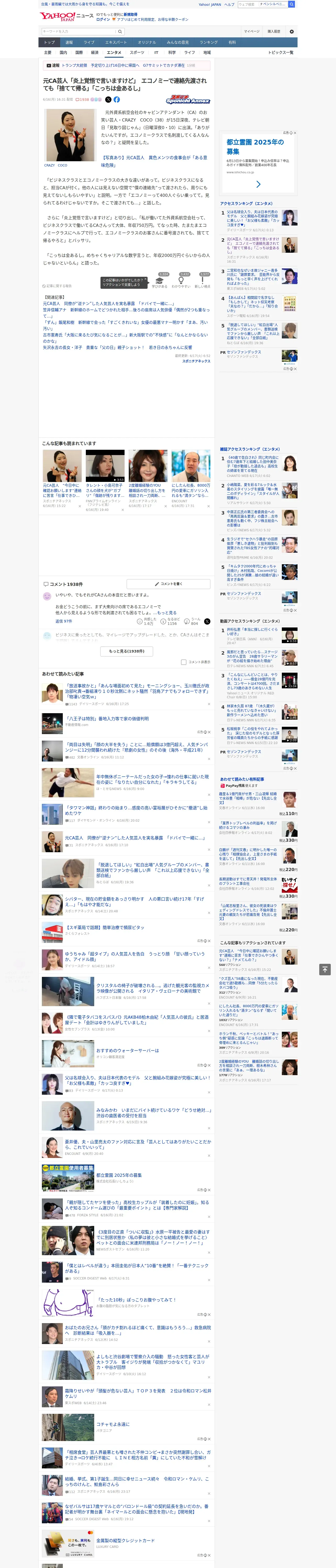Open 松阪桃李 video ranking item
This screenshot has height=1568, width=336.
tap(253, 733)
